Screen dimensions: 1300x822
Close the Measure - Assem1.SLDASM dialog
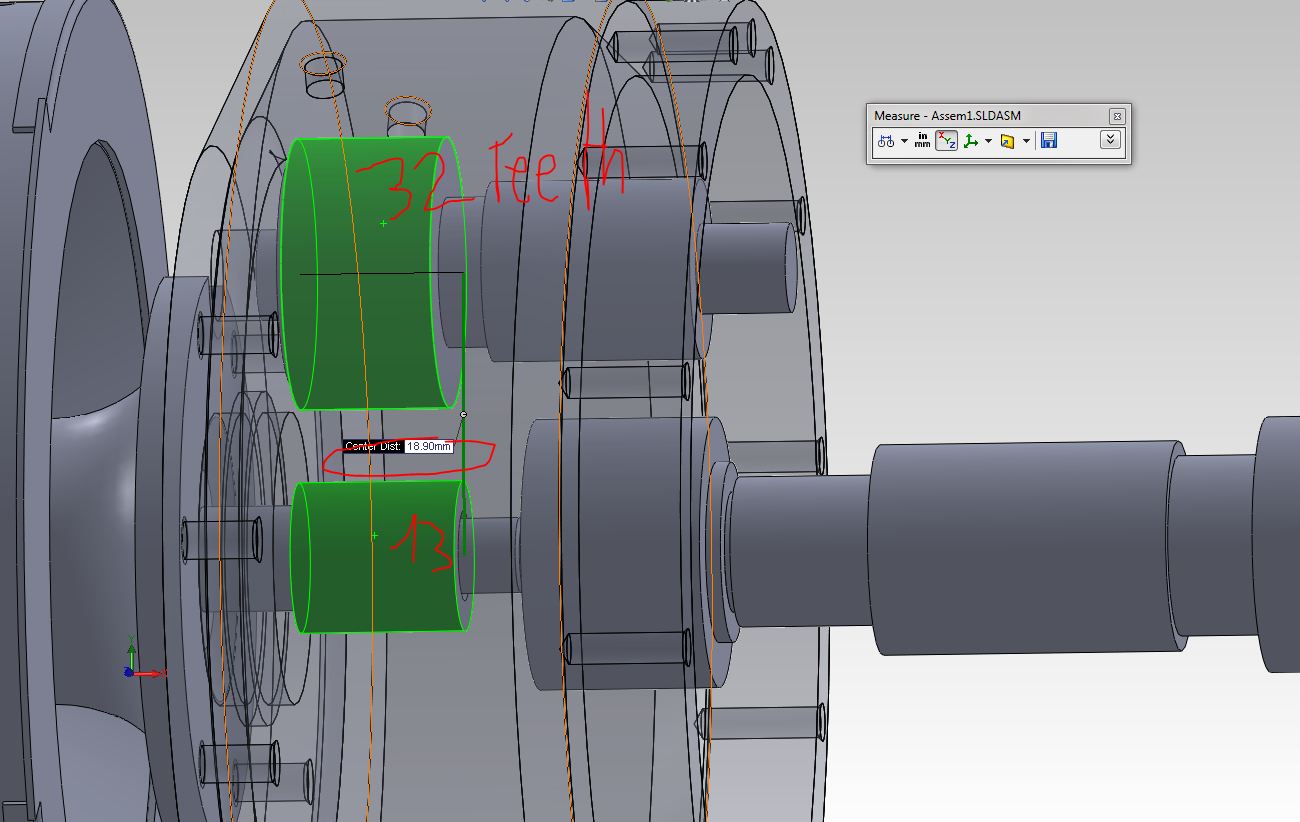pyautogui.click(x=1117, y=116)
